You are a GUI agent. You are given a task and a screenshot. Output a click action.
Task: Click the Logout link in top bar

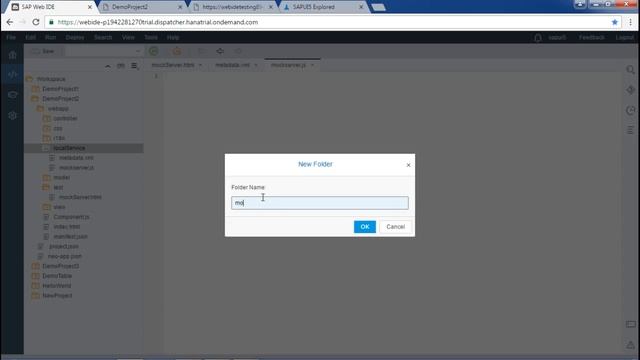pos(624,37)
